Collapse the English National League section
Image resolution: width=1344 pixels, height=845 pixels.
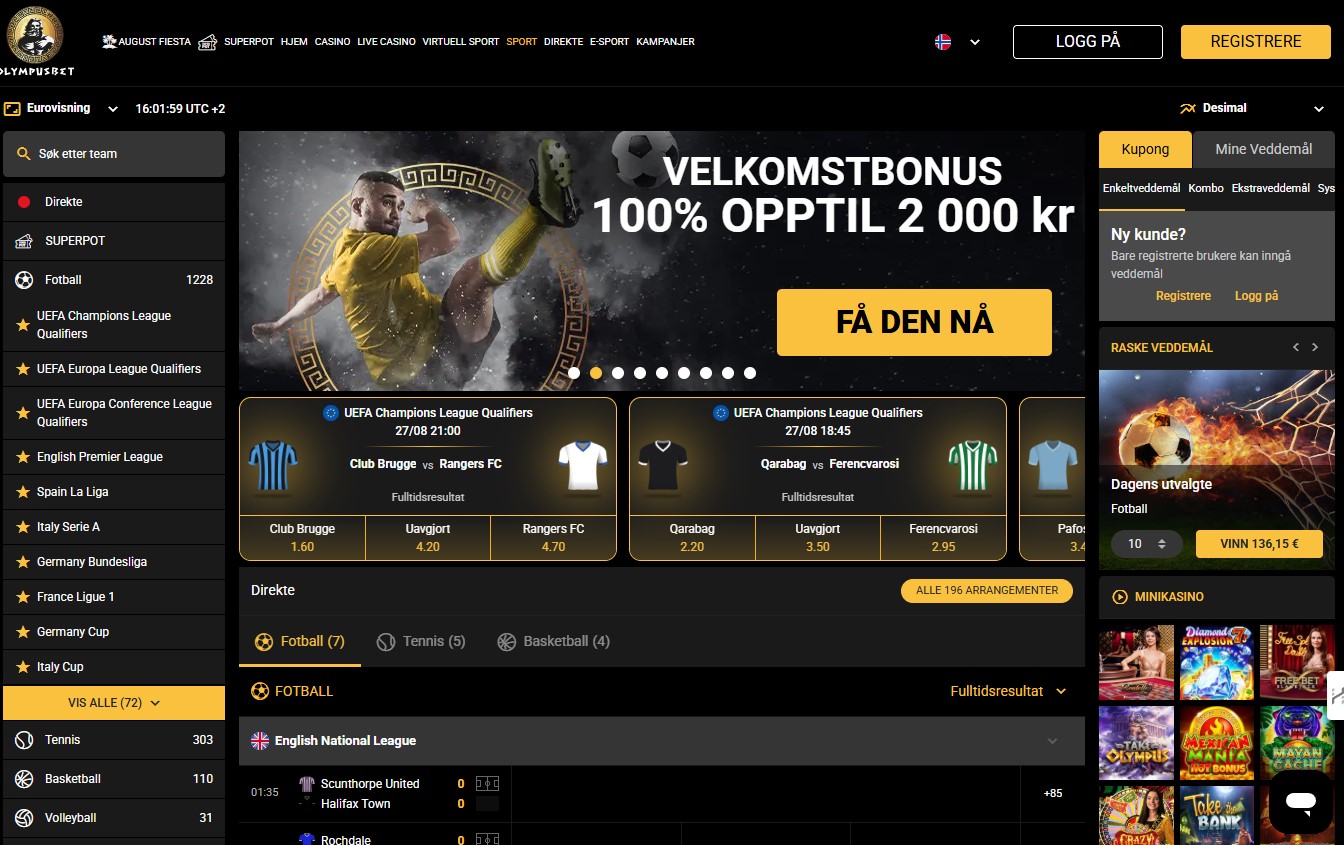click(1052, 741)
